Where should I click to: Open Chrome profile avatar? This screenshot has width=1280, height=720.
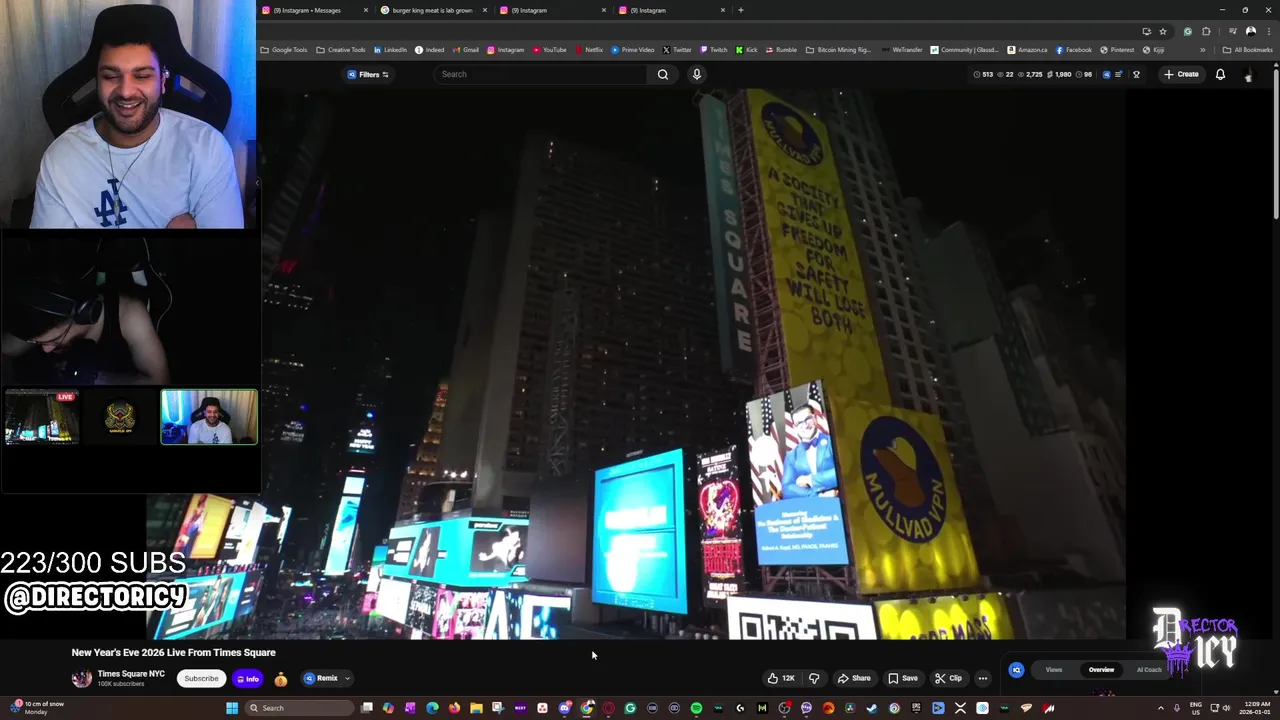1251,31
